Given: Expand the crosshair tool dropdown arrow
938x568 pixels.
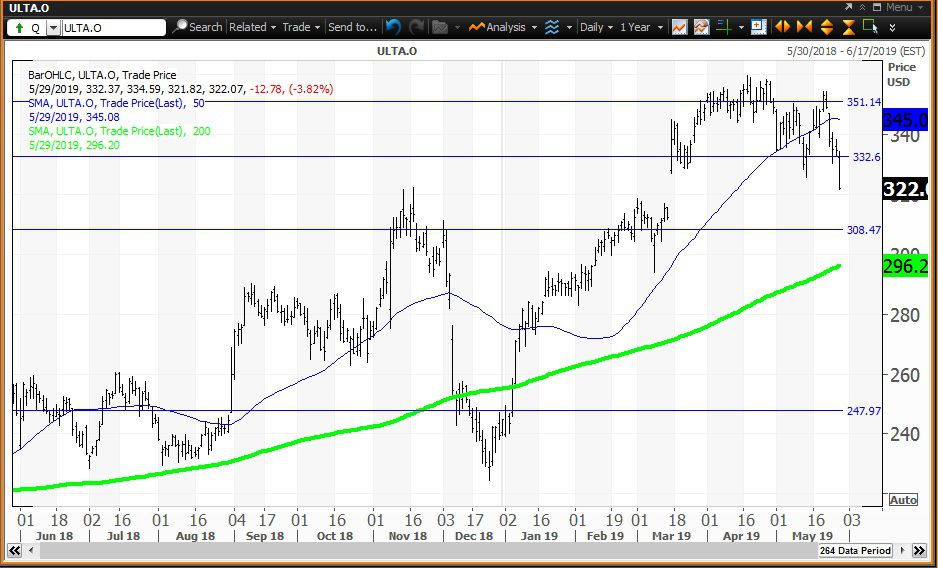Looking at the screenshot, I should click(741, 28).
